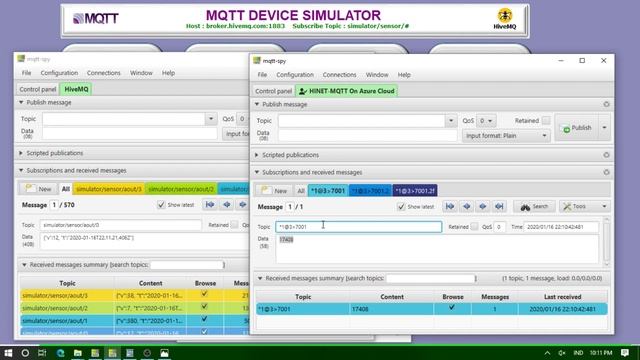Click Scripted publications pane settings icon

606,155
